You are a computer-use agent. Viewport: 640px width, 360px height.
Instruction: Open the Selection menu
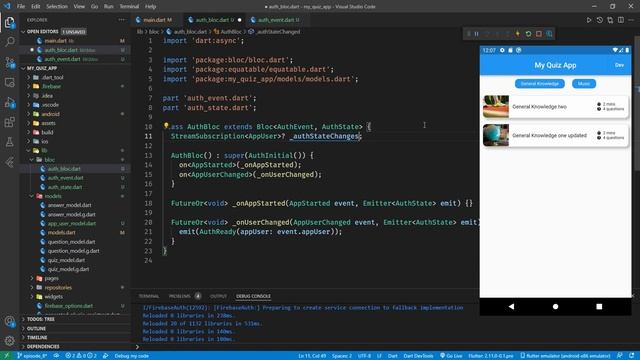pyautogui.click(x=57, y=7)
